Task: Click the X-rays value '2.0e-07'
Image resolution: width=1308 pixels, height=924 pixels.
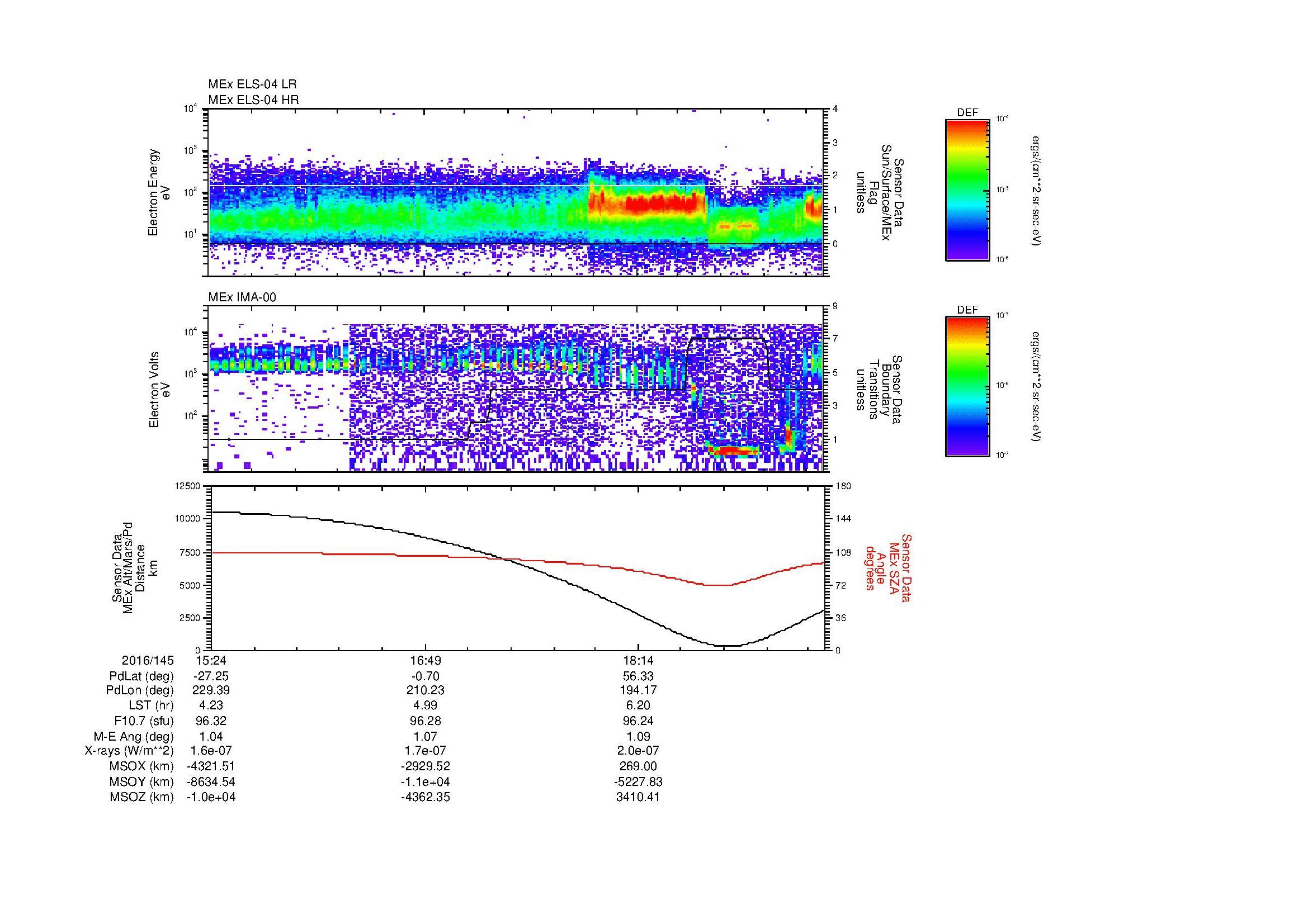Action: coord(638,751)
